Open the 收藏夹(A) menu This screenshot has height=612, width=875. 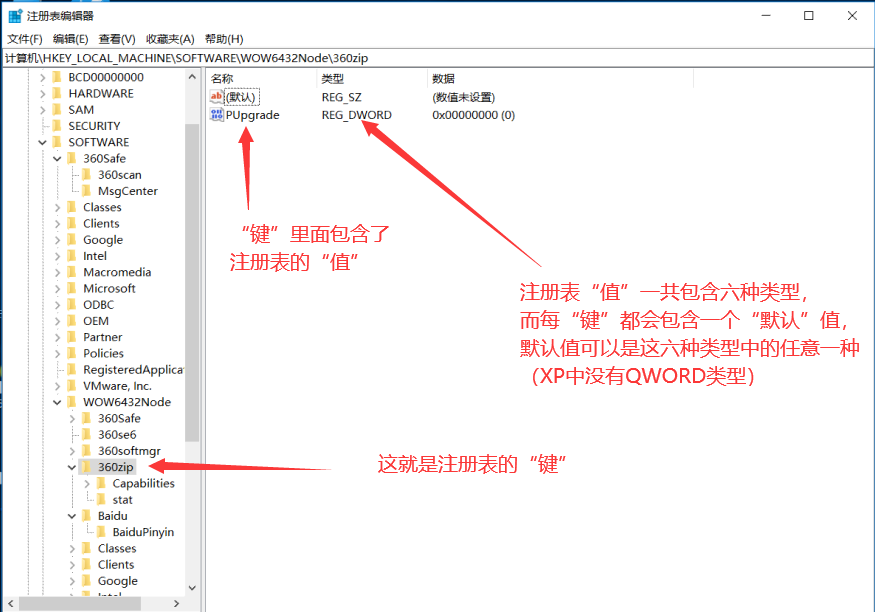point(170,39)
